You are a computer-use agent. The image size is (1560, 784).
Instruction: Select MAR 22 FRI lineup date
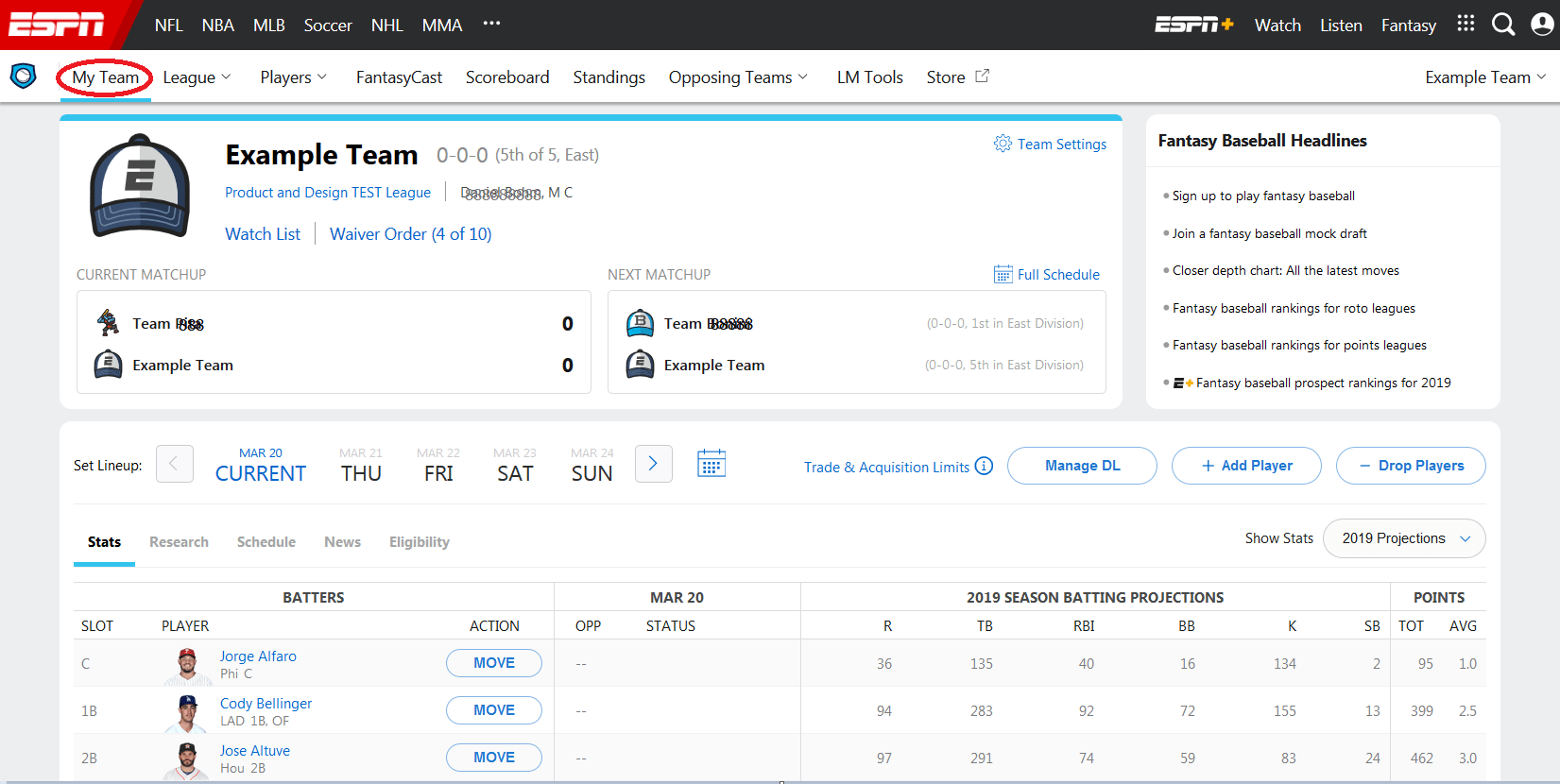click(438, 465)
